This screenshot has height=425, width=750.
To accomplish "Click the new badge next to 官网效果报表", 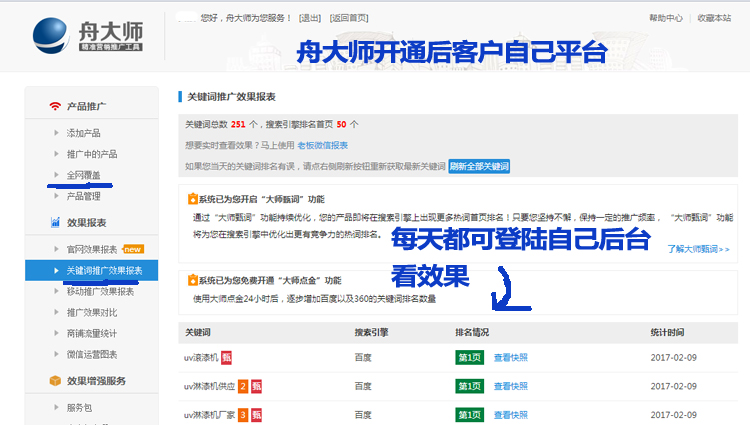I will tap(133, 249).
